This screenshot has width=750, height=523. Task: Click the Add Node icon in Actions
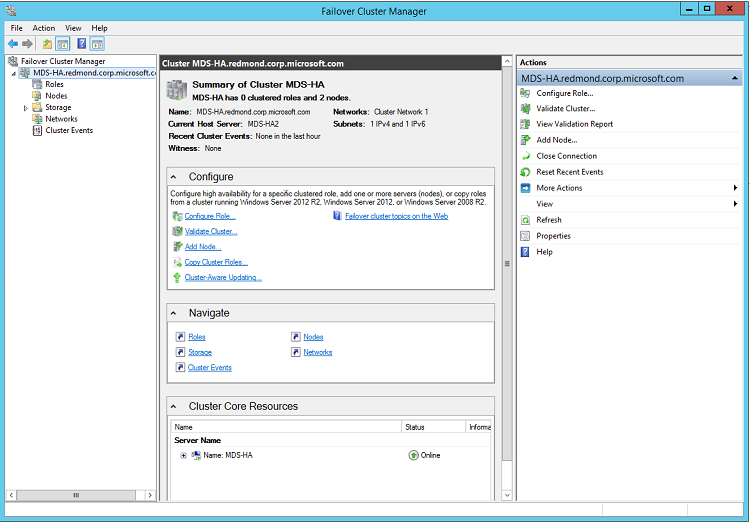pos(525,140)
